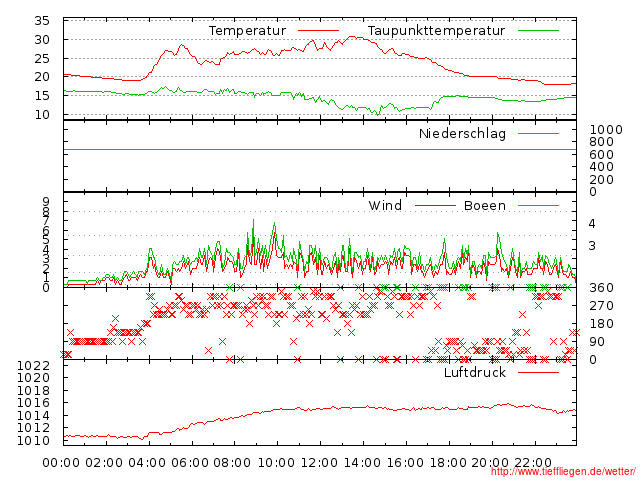
Task: Click the 1014 pressure axis value
Action: point(33,416)
